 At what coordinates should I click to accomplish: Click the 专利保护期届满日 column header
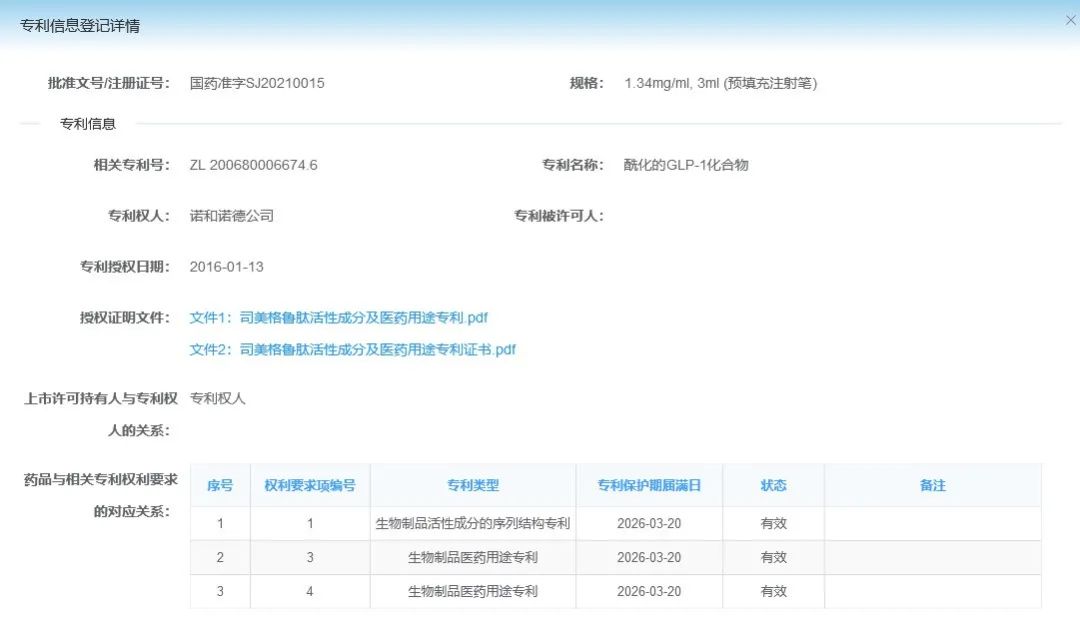pyautogui.click(x=649, y=486)
